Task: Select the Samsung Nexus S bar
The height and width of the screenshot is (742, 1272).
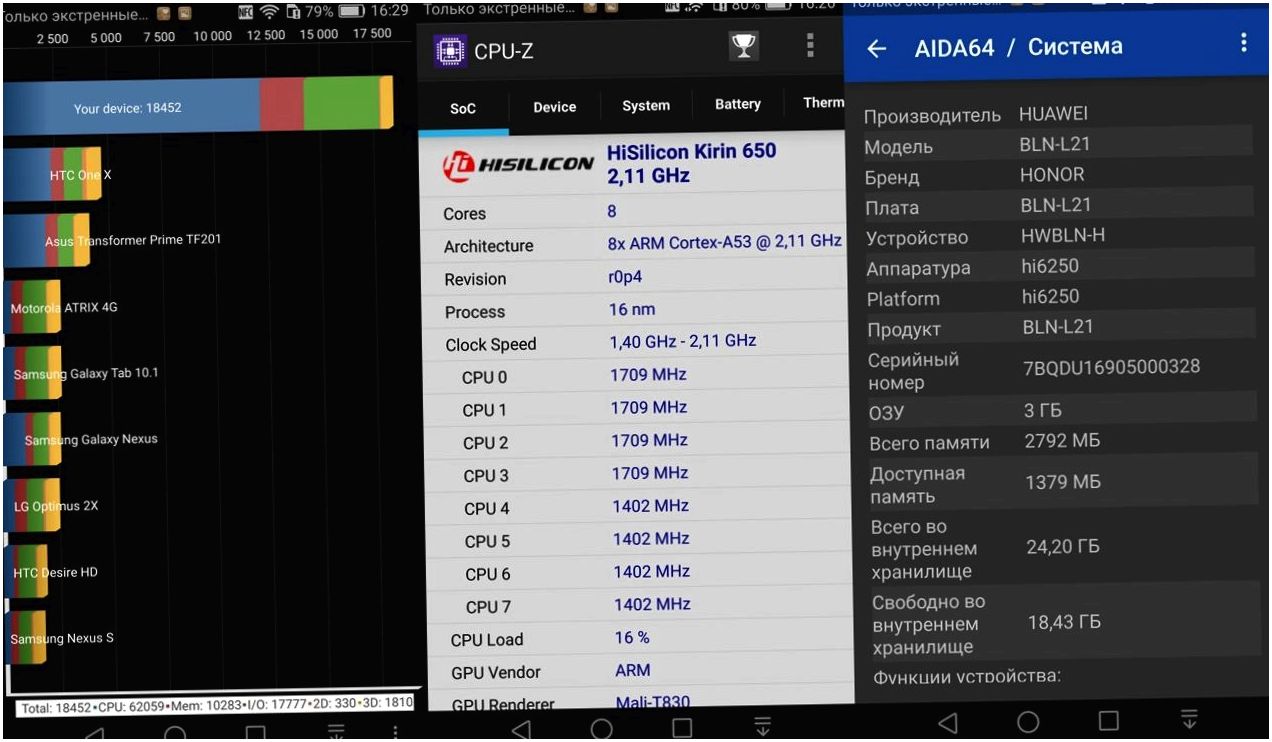Action: point(25,638)
